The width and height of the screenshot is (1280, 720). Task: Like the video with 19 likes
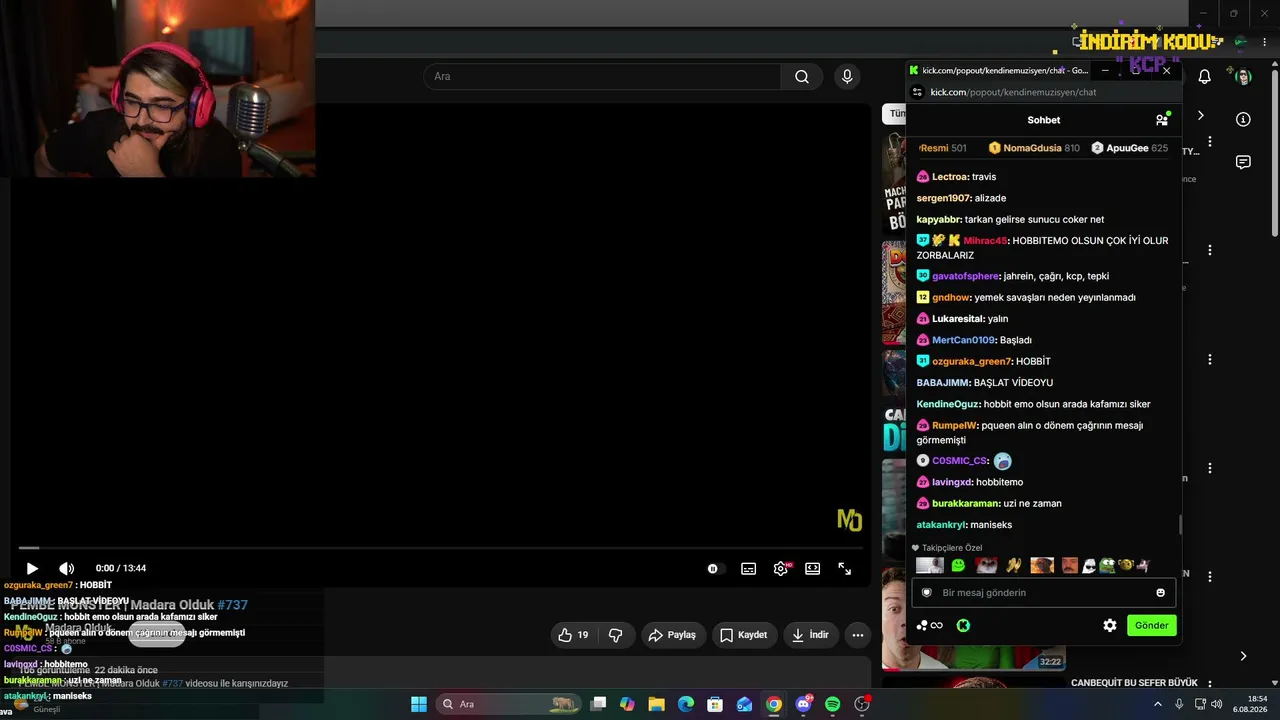573,635
